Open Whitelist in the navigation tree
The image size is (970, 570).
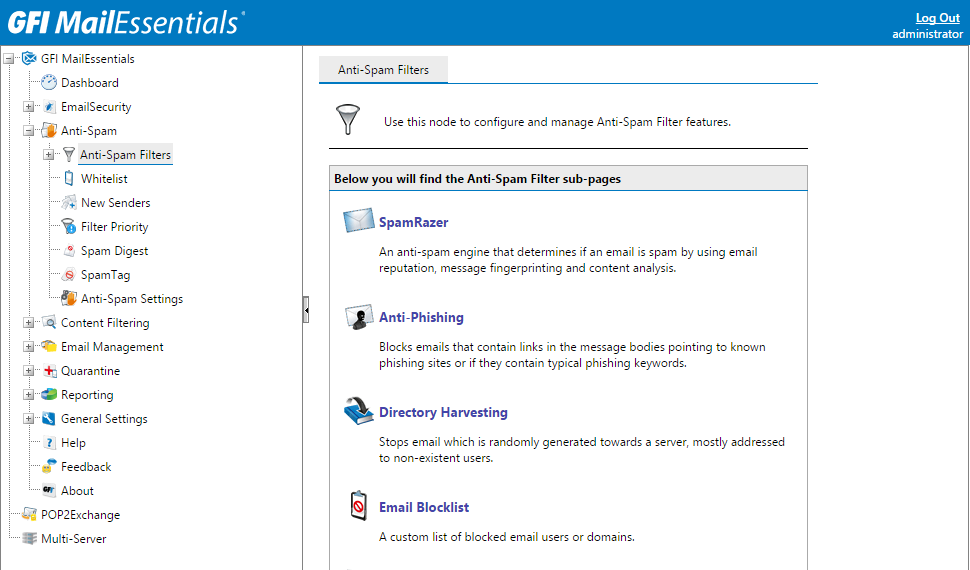[104, 179]
